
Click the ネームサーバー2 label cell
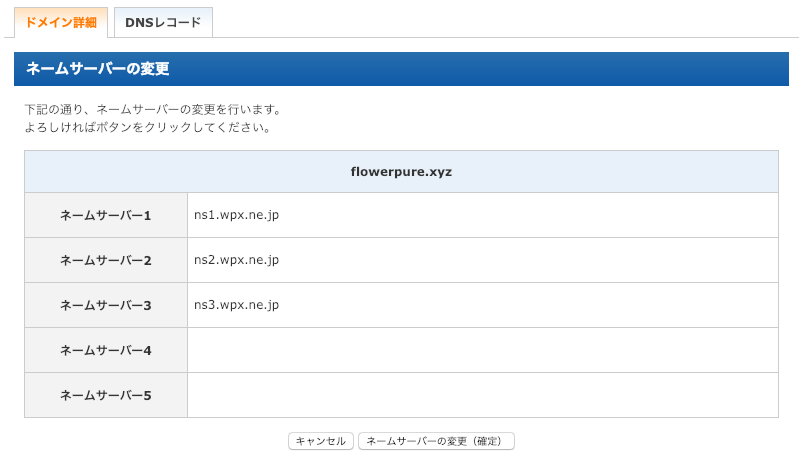(x=106, y=260)
